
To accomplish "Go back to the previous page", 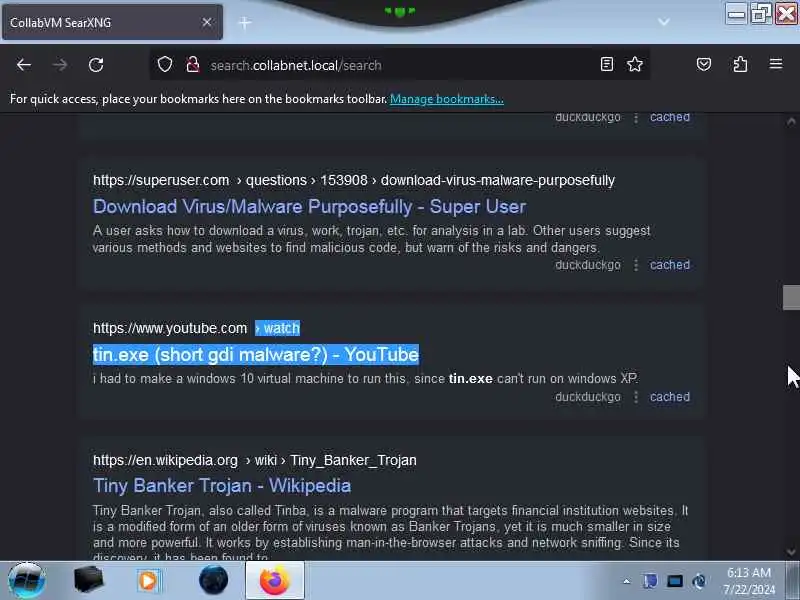I will point(23,65).
